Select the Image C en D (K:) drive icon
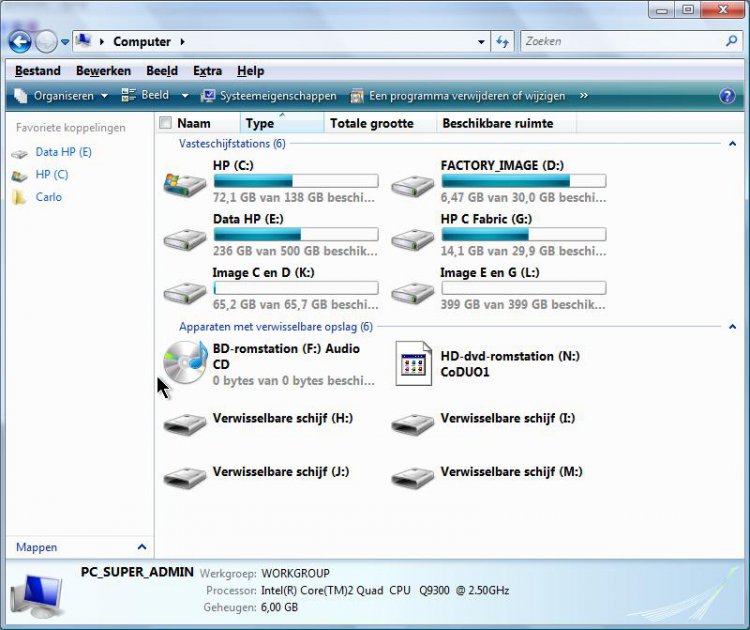 (x=185, y=293)
